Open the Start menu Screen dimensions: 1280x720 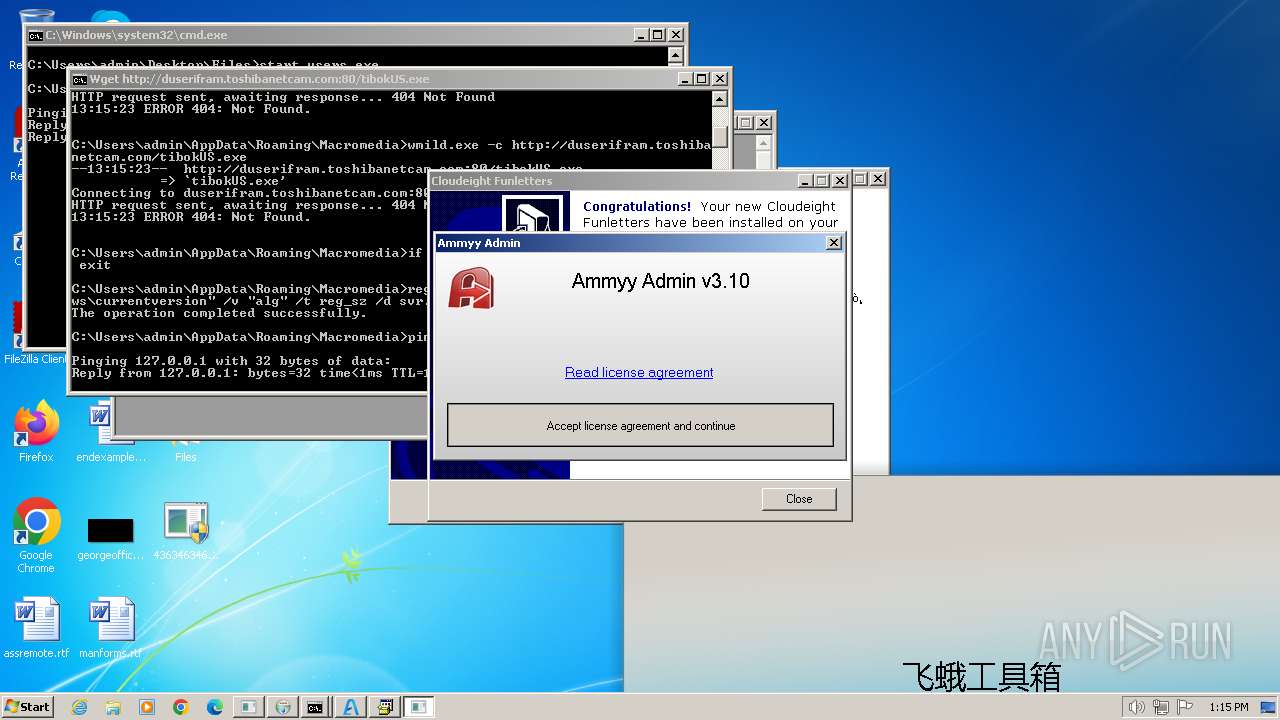coord(28,706)
